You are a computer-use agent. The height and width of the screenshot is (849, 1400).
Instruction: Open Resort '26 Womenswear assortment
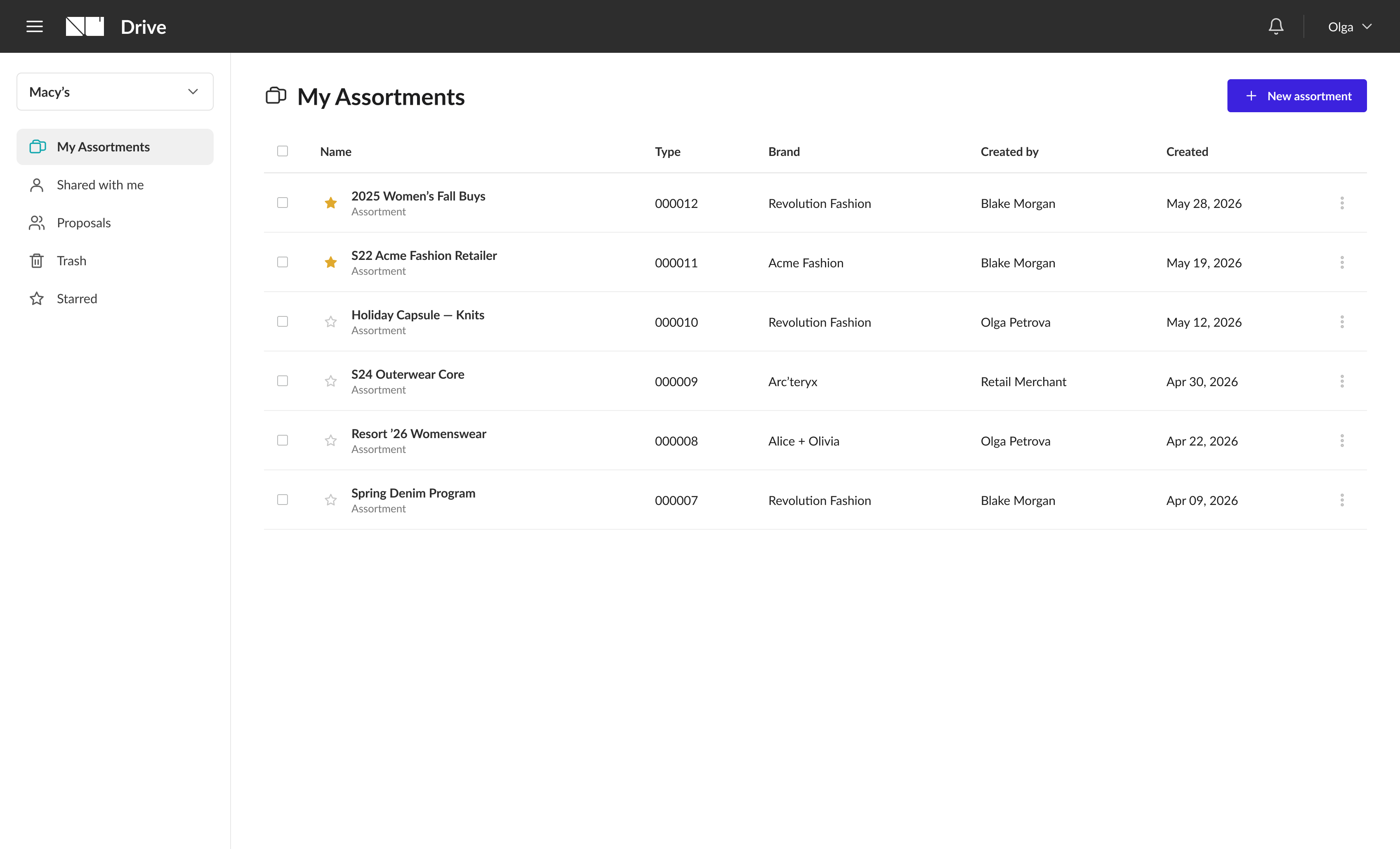419,434
